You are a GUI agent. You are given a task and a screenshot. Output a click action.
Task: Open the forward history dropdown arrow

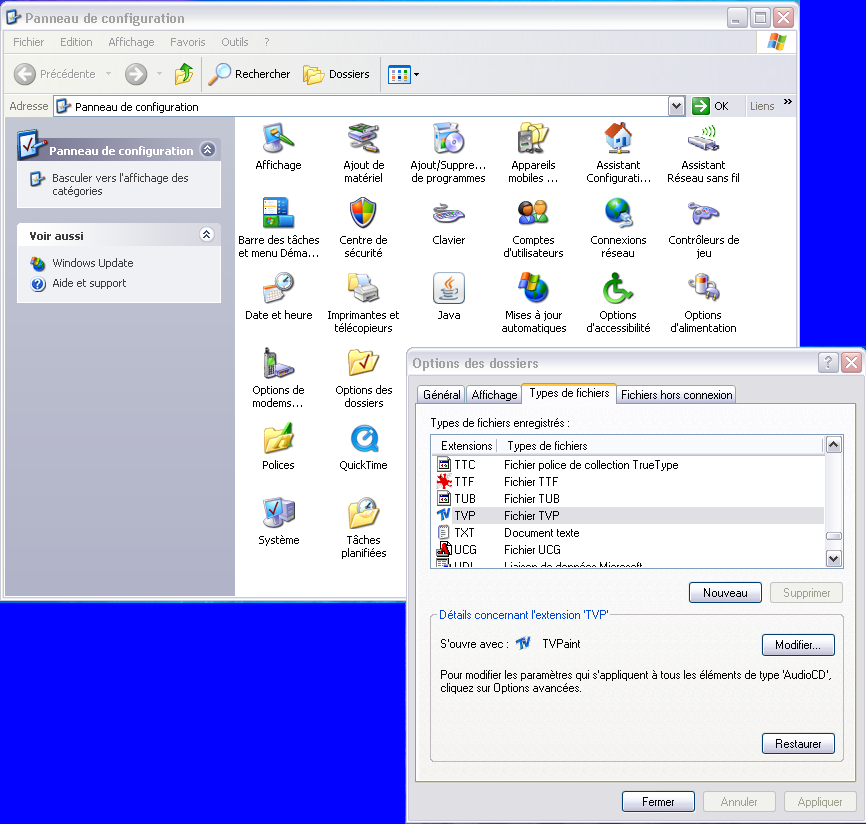[x=159, y=74]
